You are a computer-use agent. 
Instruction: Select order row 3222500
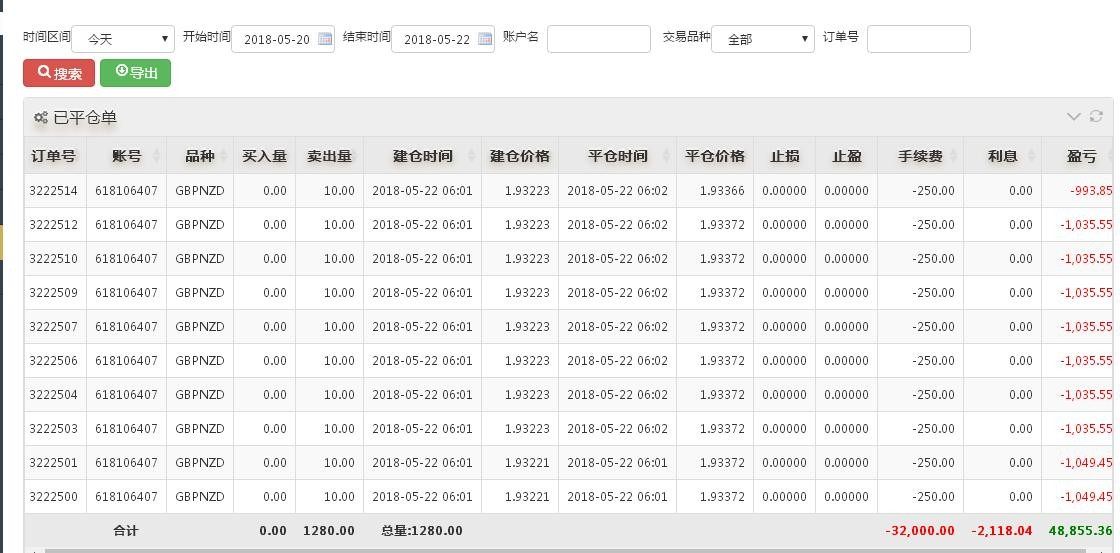point(54,497)
